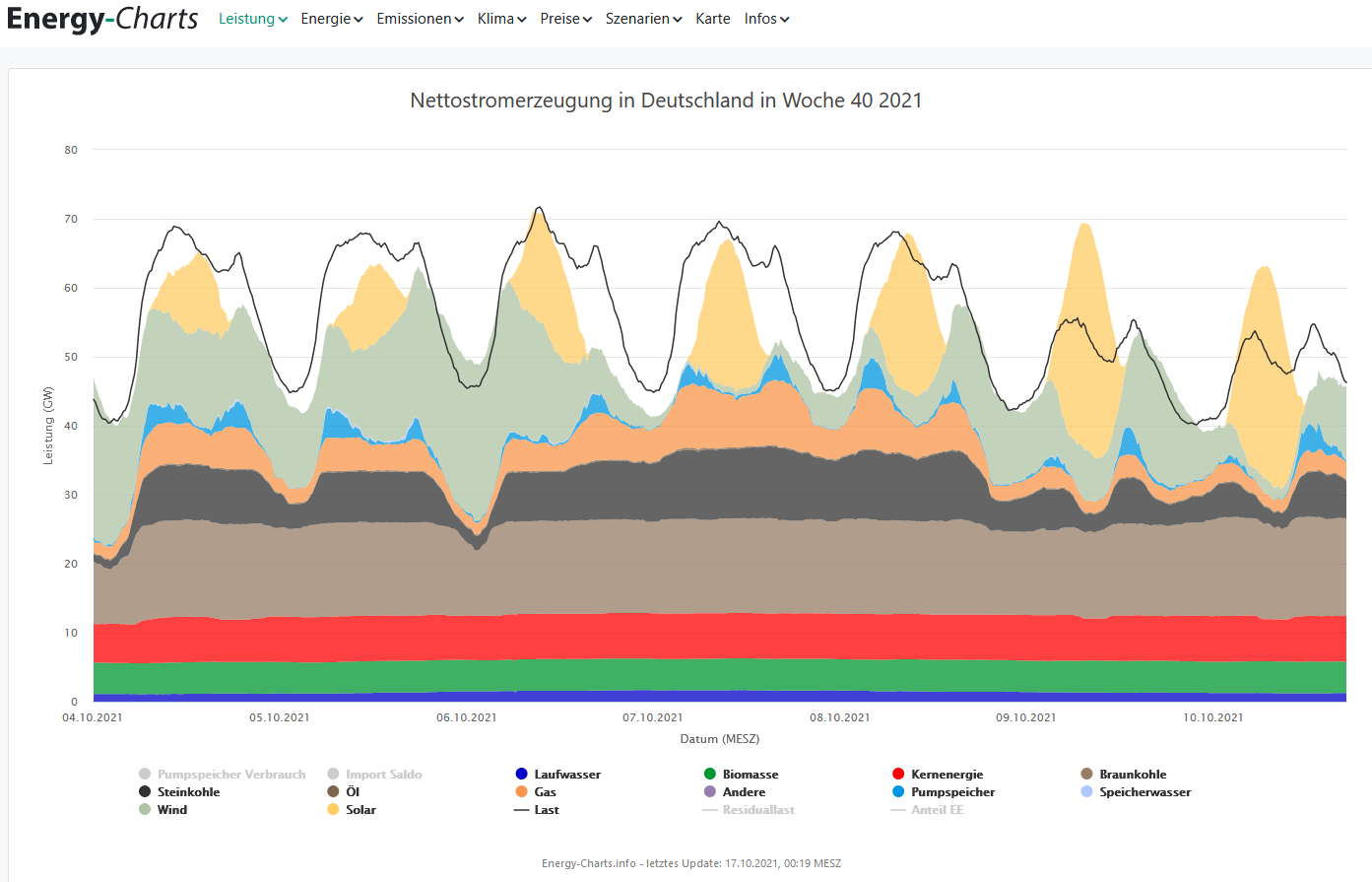This screenshot has width=1372, height=882.
Task: Click the purple Andere legend dot
Action: (x=710, y=792)
